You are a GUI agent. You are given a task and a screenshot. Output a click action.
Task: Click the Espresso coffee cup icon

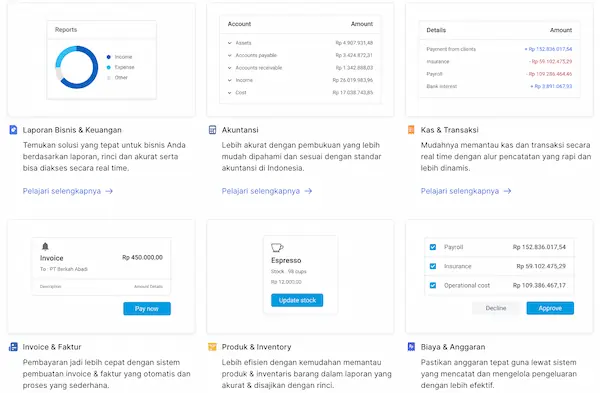(x=277, y=248)
